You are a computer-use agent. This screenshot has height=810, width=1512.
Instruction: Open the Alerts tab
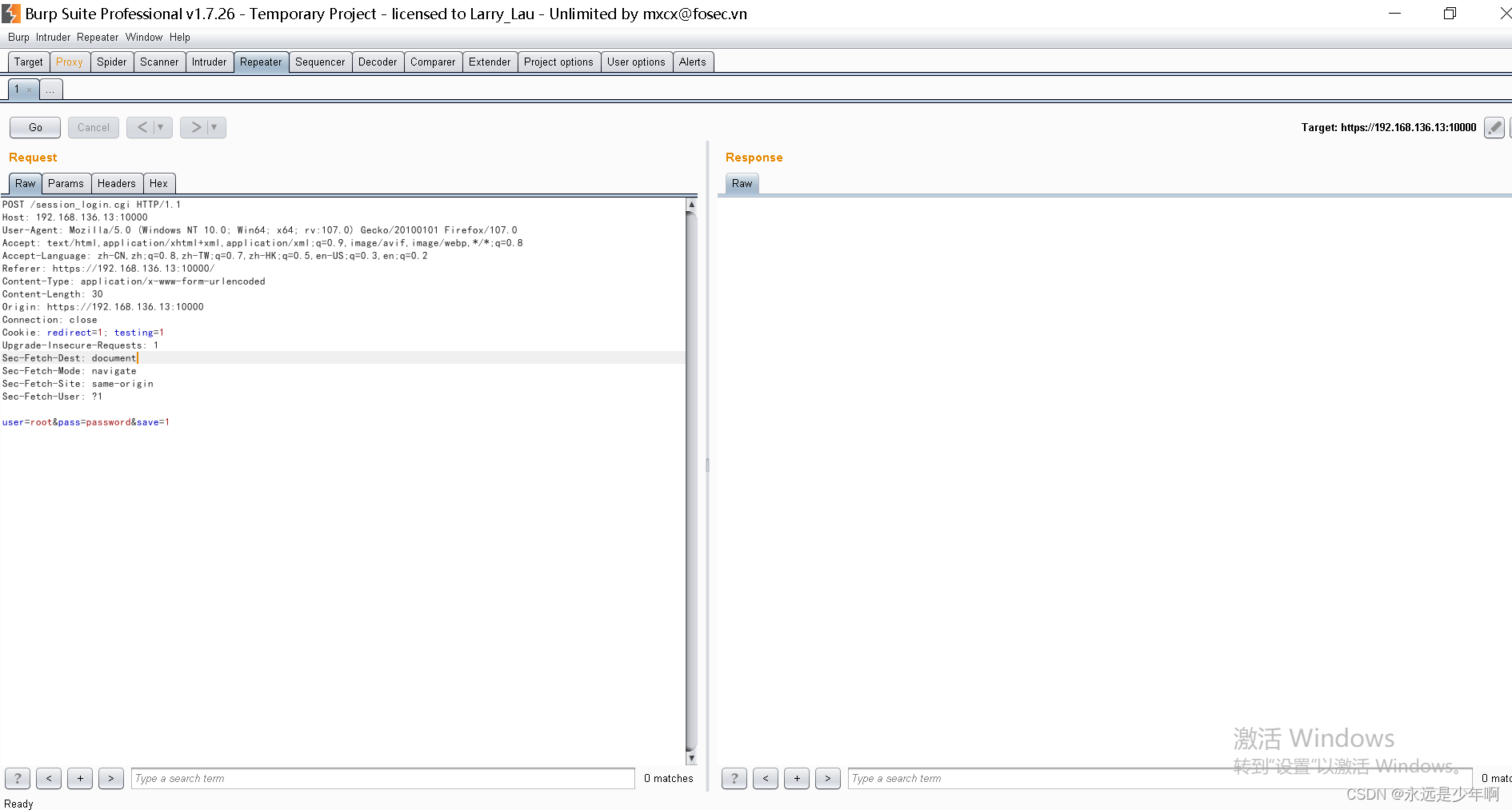[x=693, y=62]
